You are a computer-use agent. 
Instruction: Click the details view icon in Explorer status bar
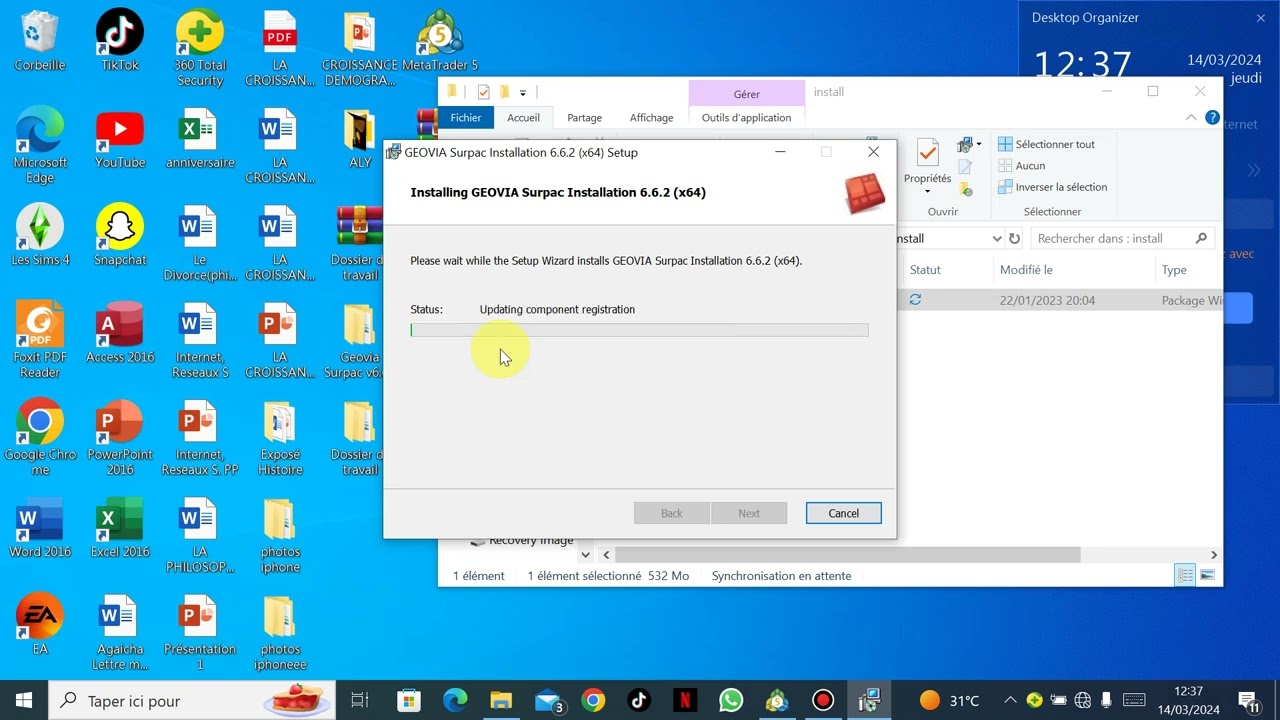click(1185, 575)
